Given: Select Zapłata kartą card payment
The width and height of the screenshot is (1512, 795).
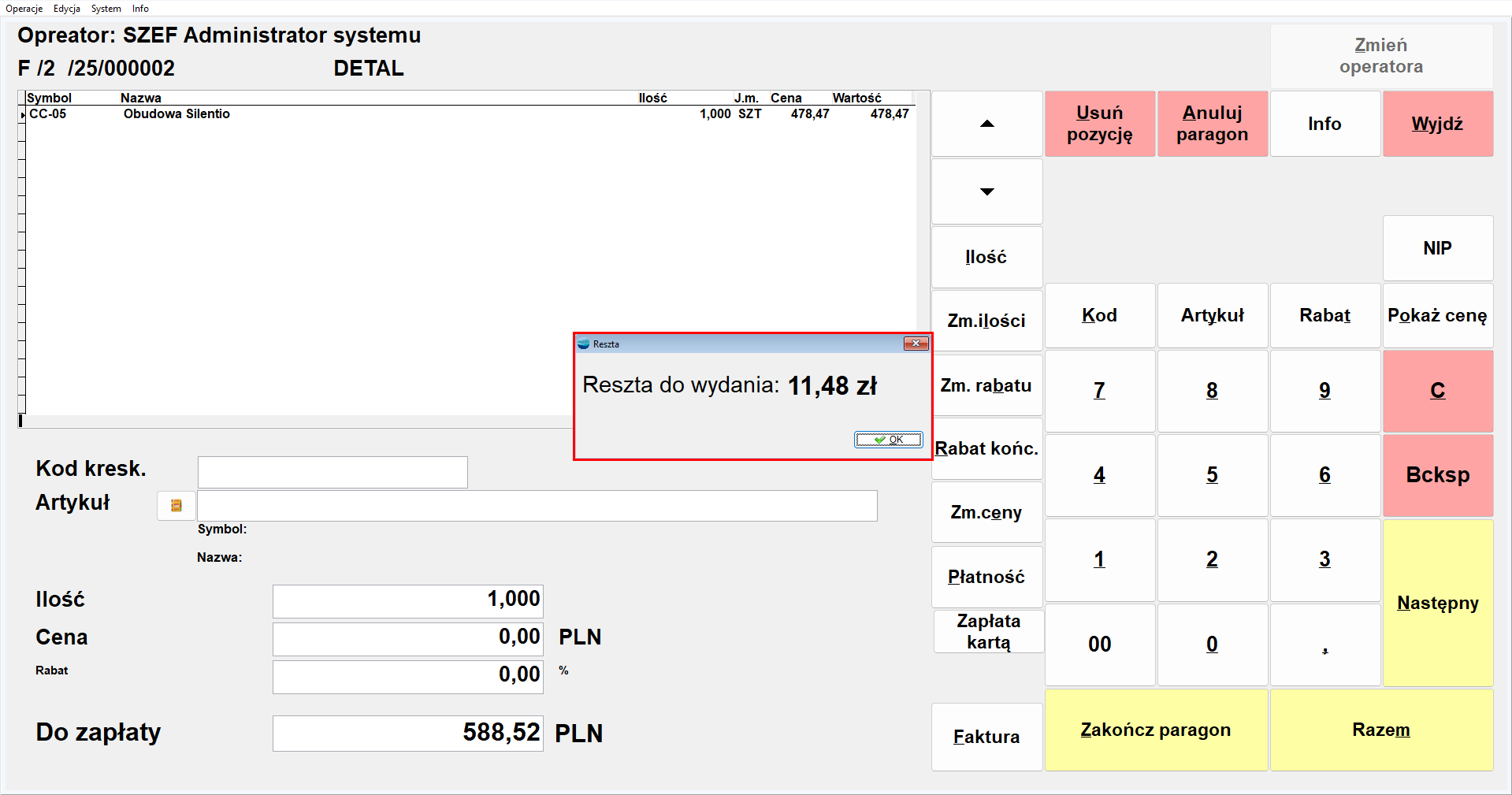Looking at the screenshot, I should click(988, 632).
